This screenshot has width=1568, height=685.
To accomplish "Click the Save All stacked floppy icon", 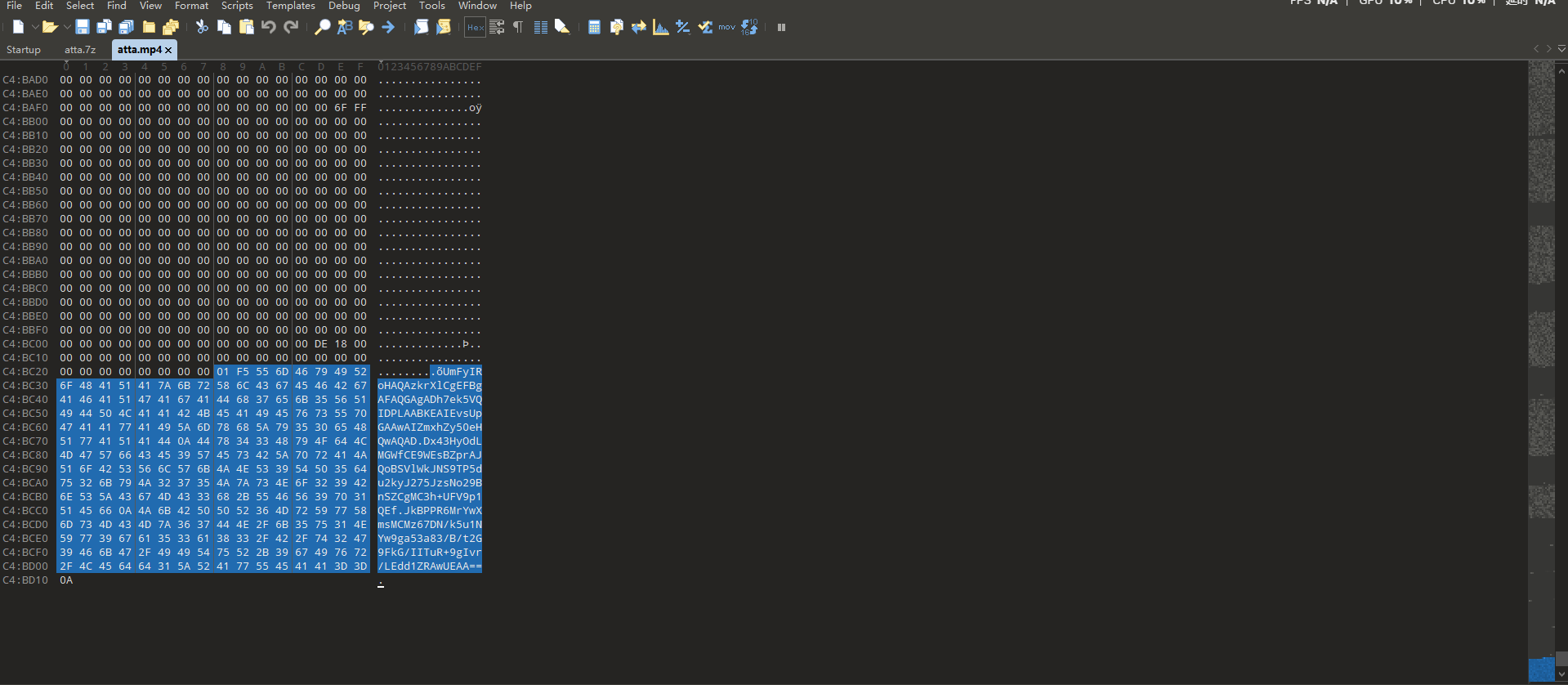I will pos(126,27).
